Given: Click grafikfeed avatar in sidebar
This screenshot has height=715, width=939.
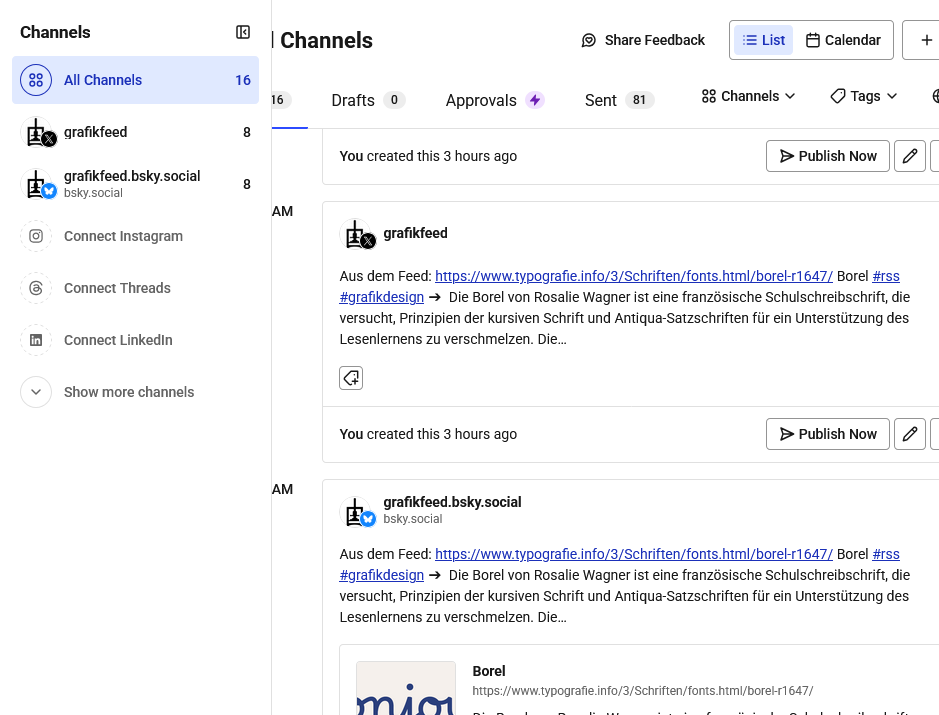Looking at the screenshot, I should coord(37,132).
